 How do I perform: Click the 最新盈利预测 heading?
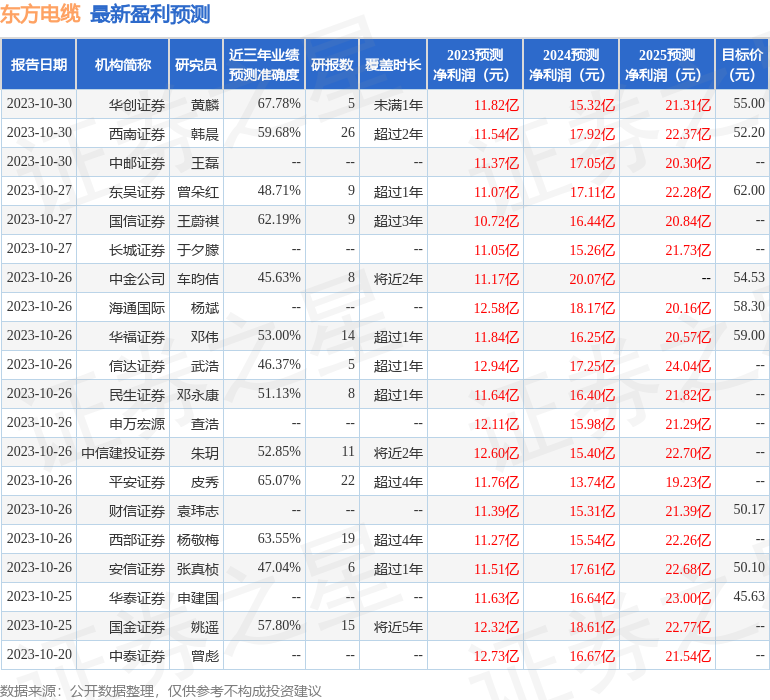[150, 14]
